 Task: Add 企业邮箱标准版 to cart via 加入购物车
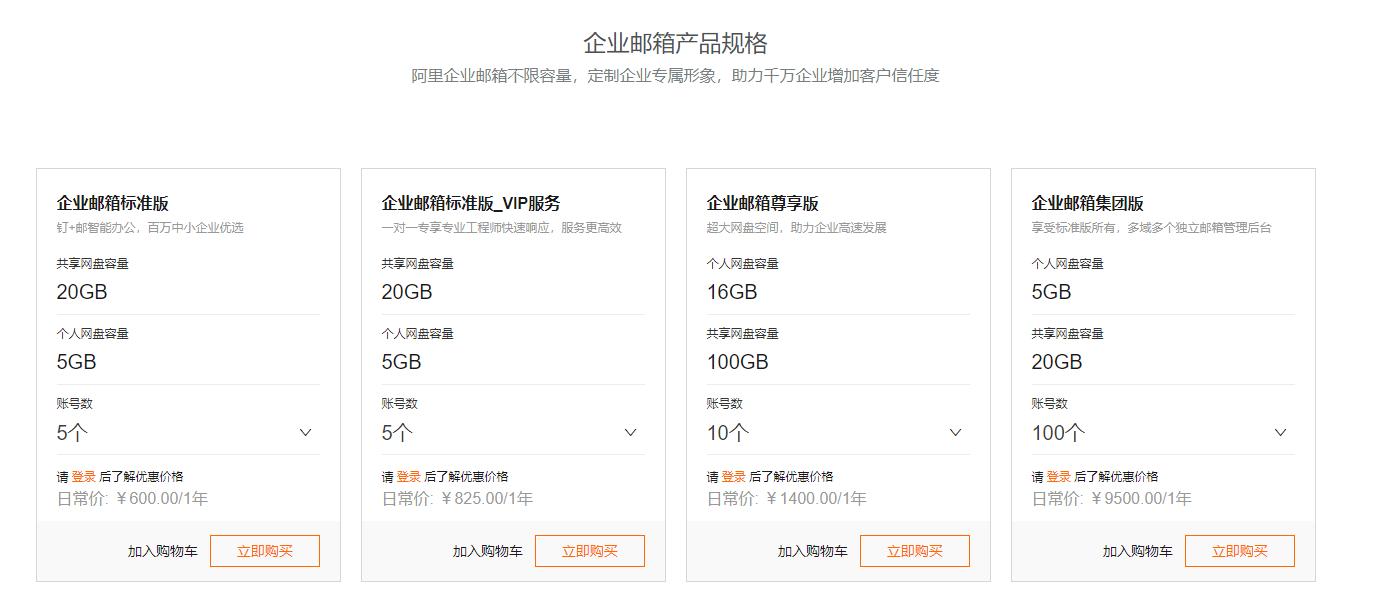click(163, 551)
